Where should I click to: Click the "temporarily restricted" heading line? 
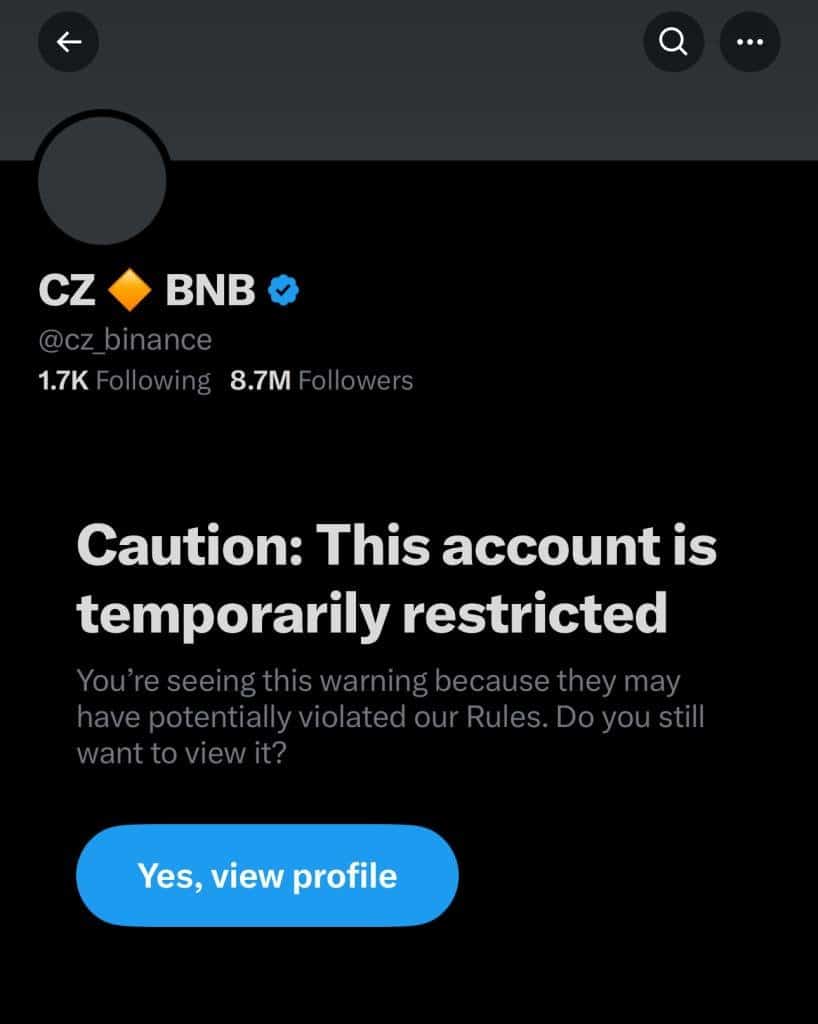click(372, 611)
